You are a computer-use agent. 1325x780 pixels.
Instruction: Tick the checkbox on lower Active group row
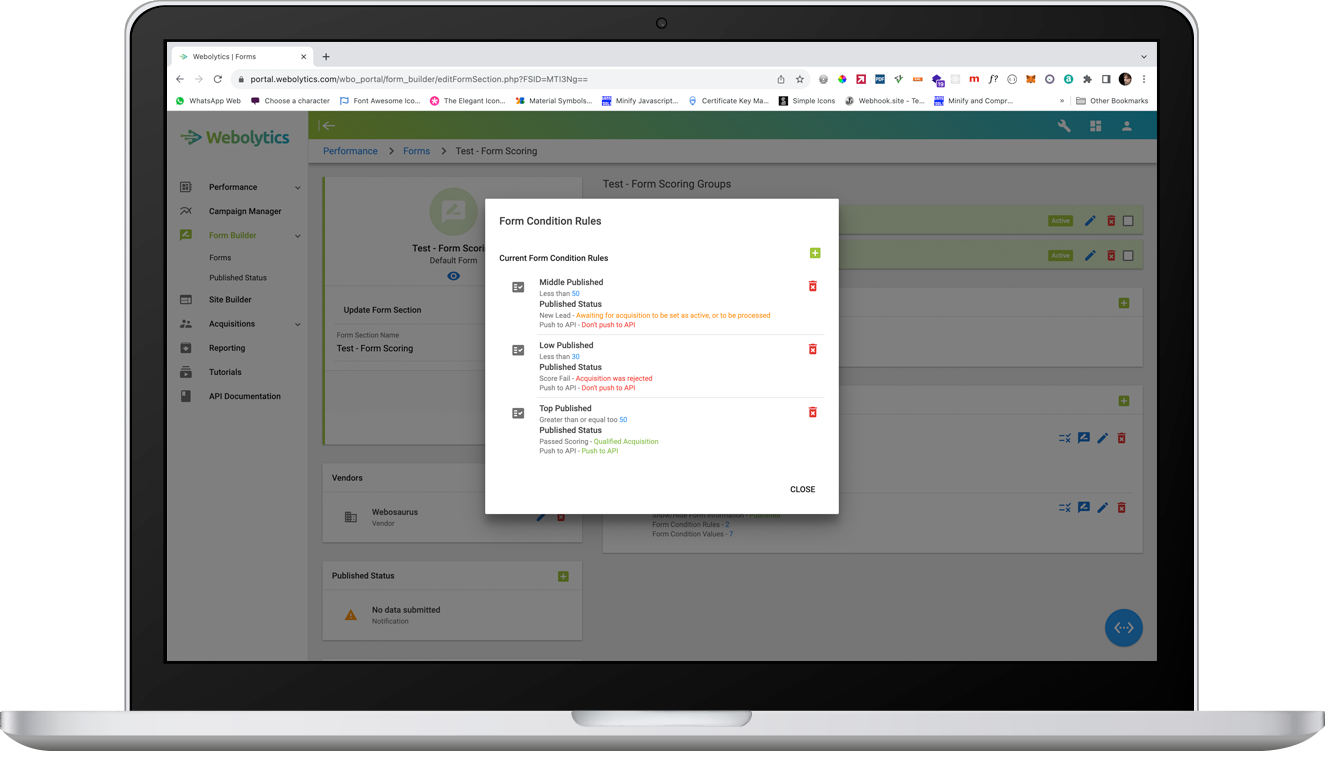[x=1128, y=256]
